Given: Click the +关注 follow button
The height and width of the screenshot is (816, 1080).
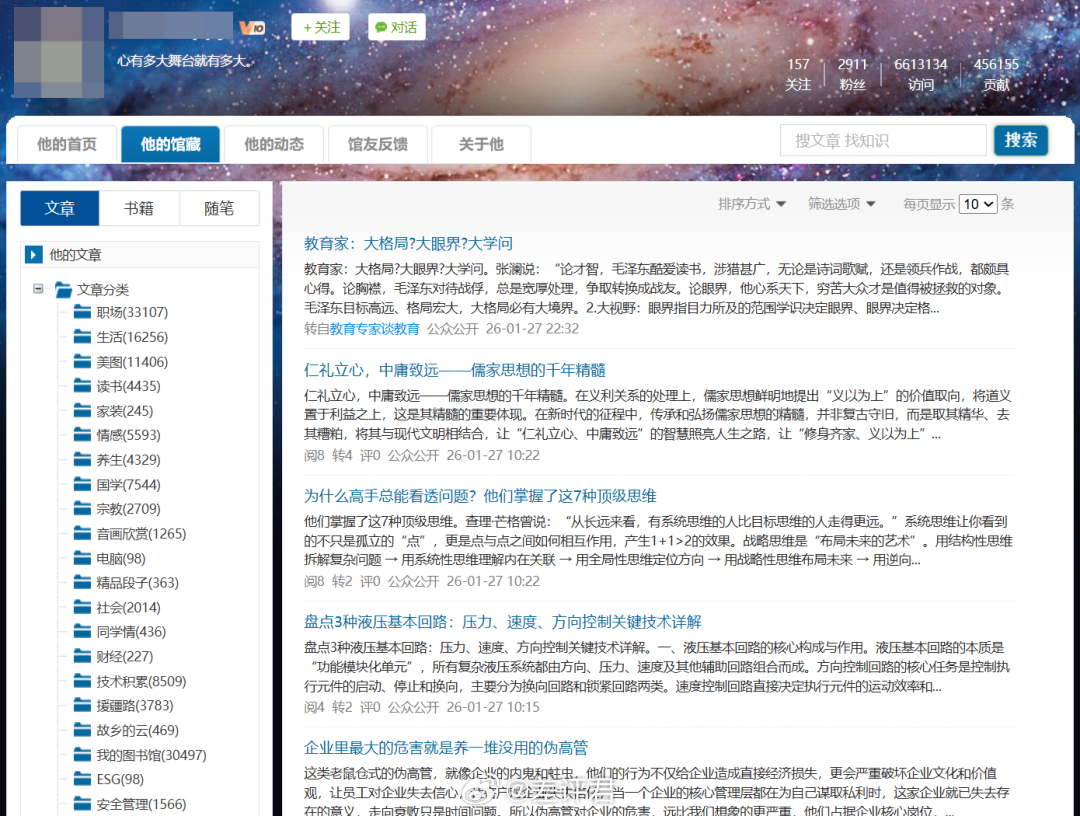Looking at the screenshot, I should click(320, 27).
